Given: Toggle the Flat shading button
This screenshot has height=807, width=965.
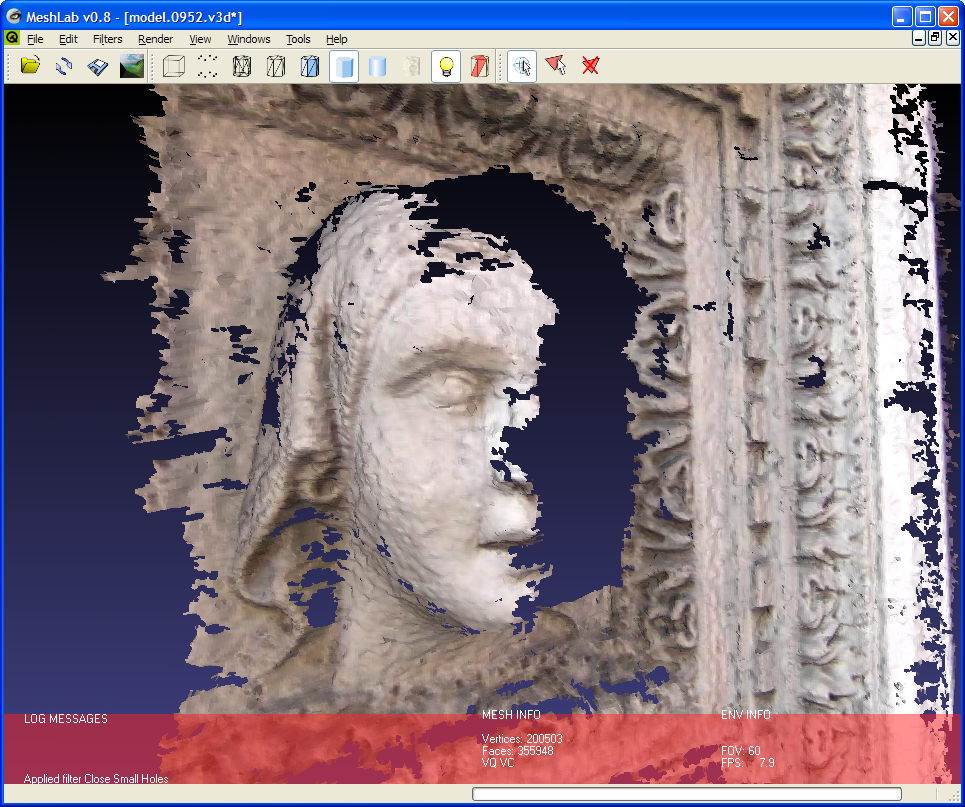Looking at the screenshot, I should pyautogui.click(x=344, y=67).
